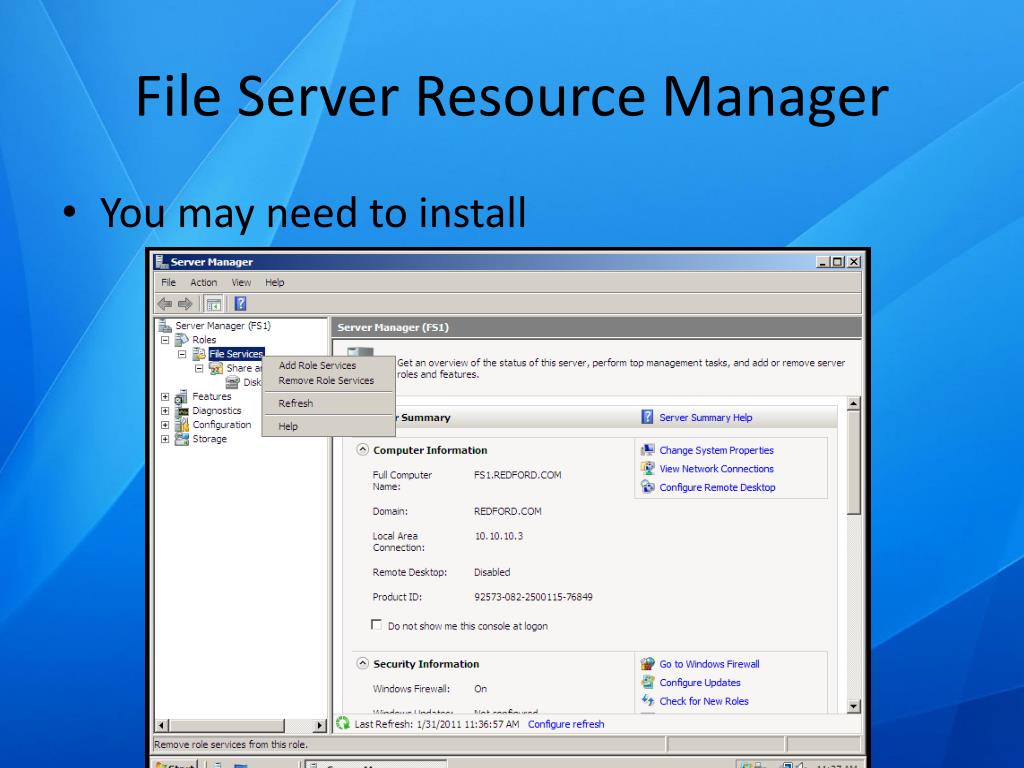The height and width of the screenshot is (768, 1024).
Task: Toggle the show/hide console tree icon
Action: coord(214,304)
